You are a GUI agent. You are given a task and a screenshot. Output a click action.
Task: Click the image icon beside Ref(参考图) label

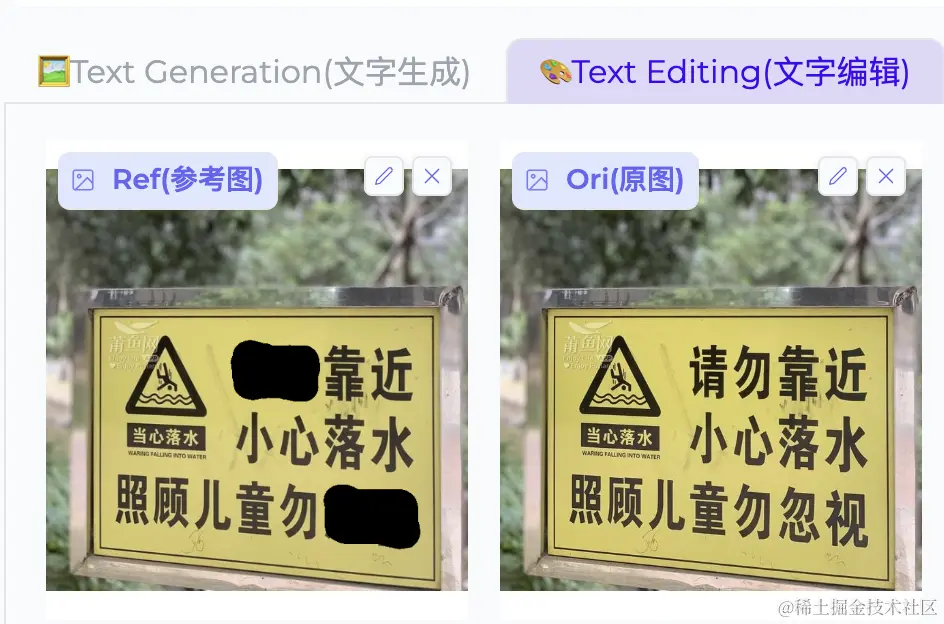coord(83,180)
